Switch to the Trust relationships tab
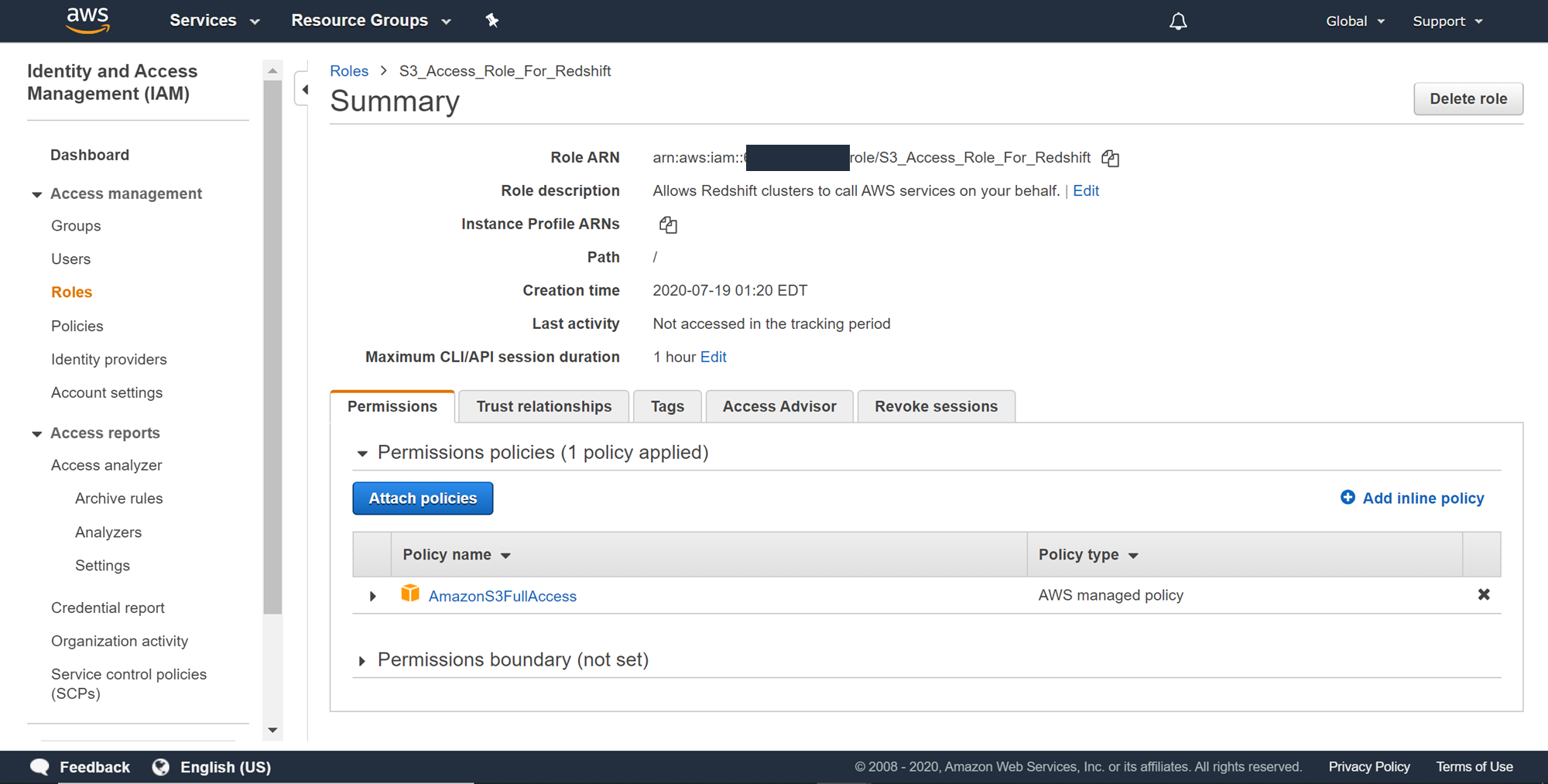This screenshot has height=784, width=1548. [543, 406]
